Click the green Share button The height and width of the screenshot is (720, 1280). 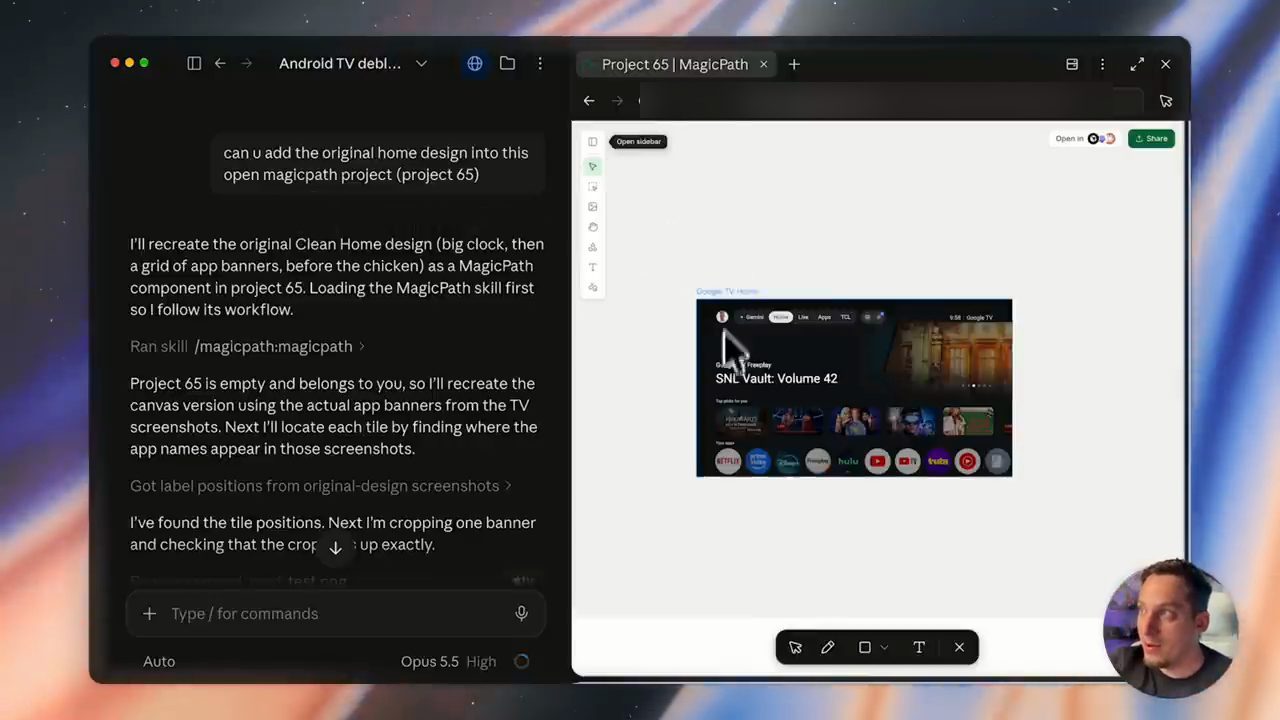1151,139
